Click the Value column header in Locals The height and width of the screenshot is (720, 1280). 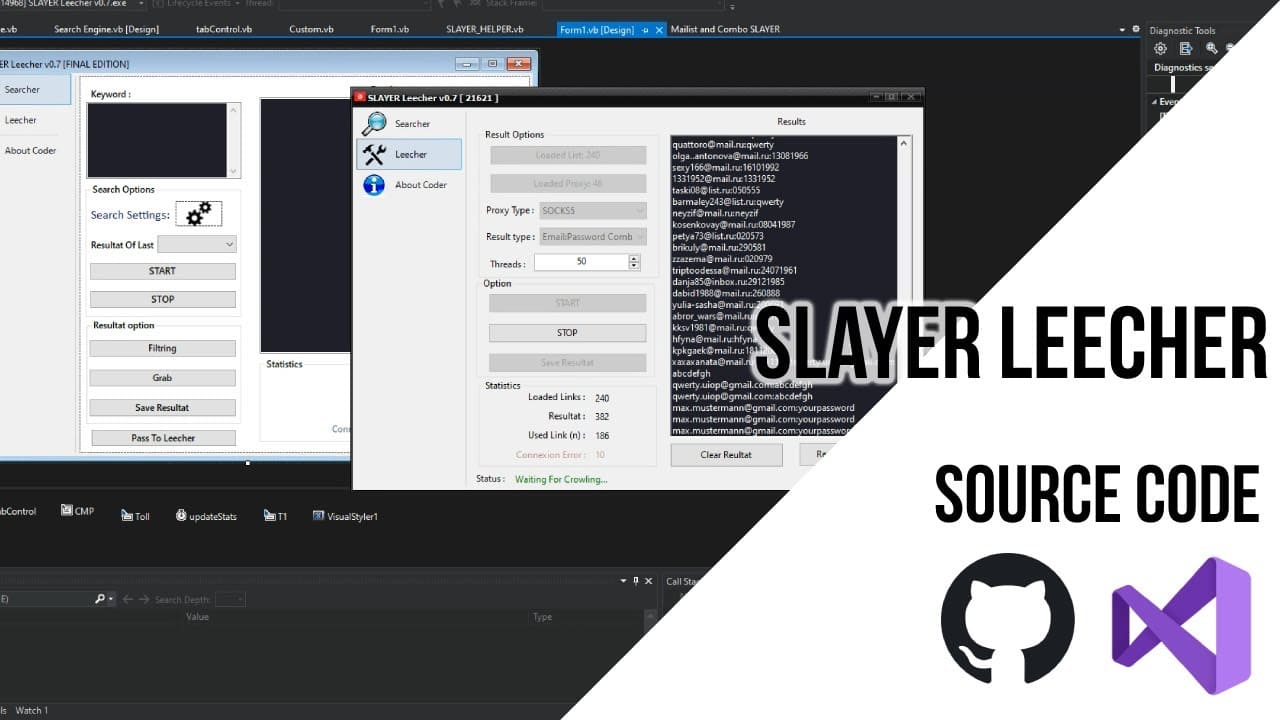pos(197,617)
